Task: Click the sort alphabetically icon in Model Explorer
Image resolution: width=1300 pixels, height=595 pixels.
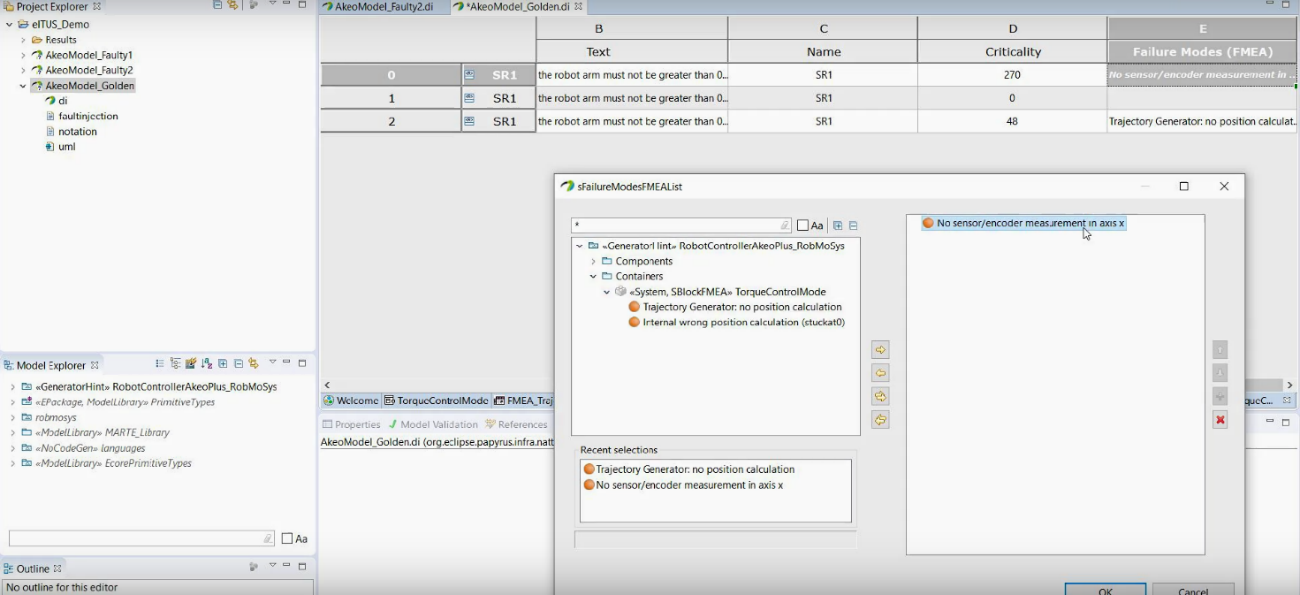Action: (207, 364)
